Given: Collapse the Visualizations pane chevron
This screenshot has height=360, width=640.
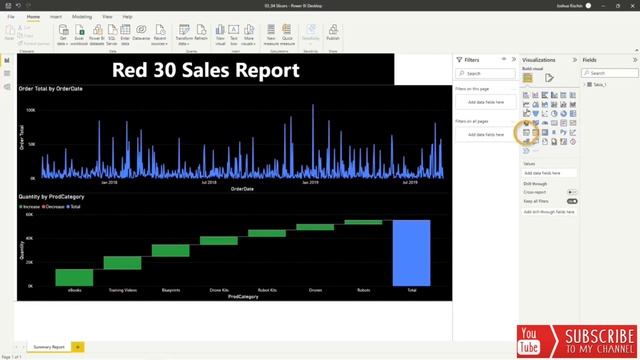Looking at the screenshot, I should point(575,60).
